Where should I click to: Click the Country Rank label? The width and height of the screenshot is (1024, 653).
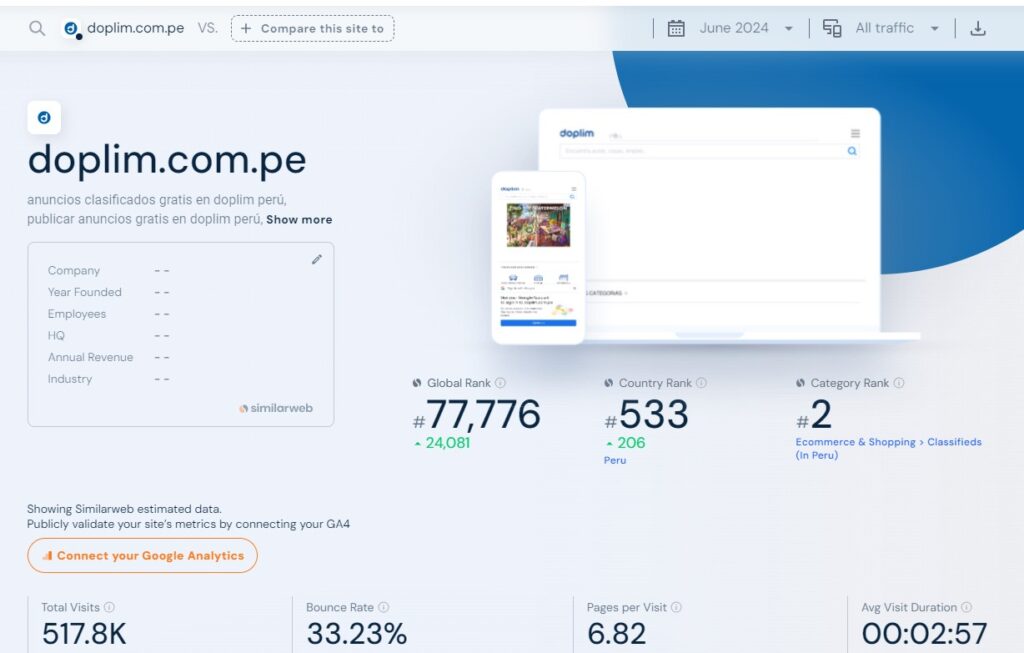coord(655,383)
